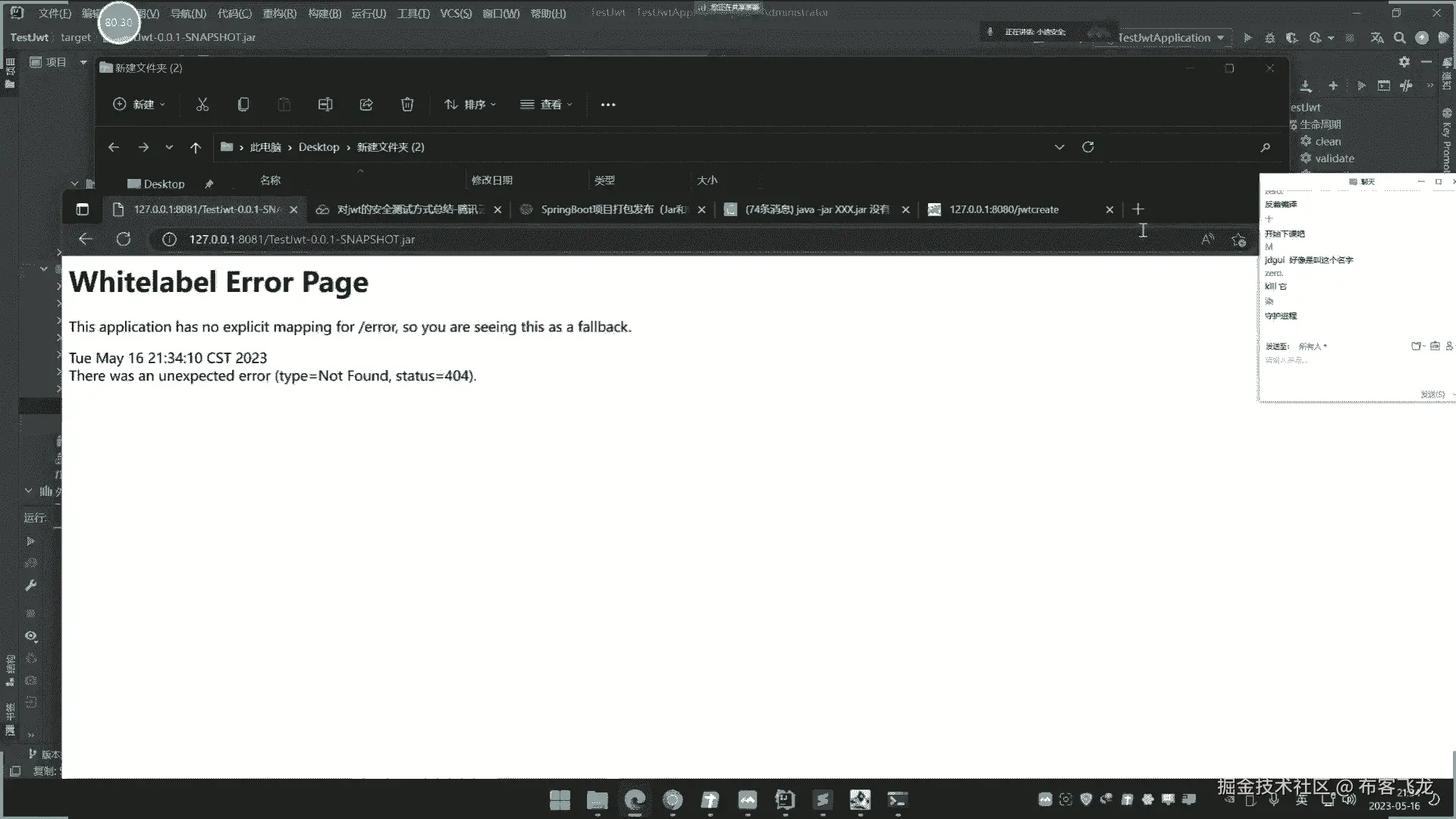The height and width of the screenshot is (819, 1456).
Task: Add page to favorites star icon
Action: coord(1239,240)
